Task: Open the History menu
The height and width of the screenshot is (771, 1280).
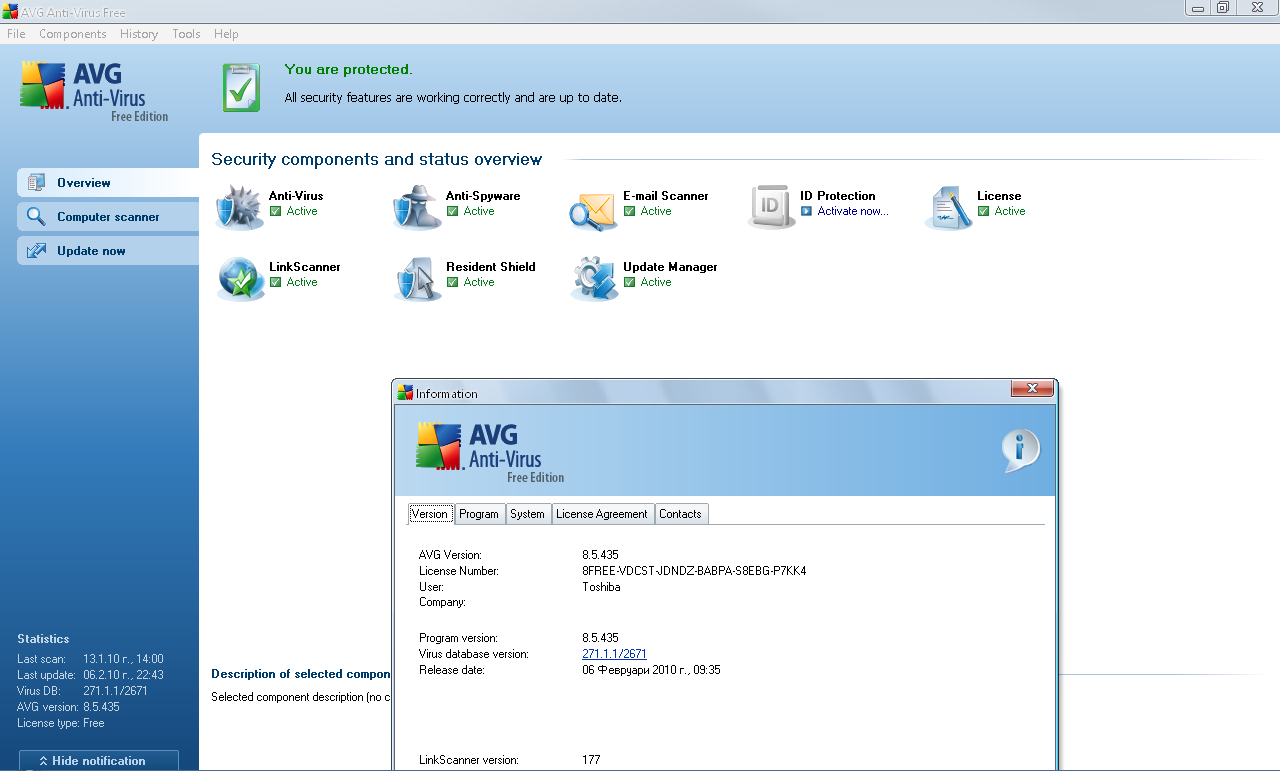Action: tap(139, 34)
